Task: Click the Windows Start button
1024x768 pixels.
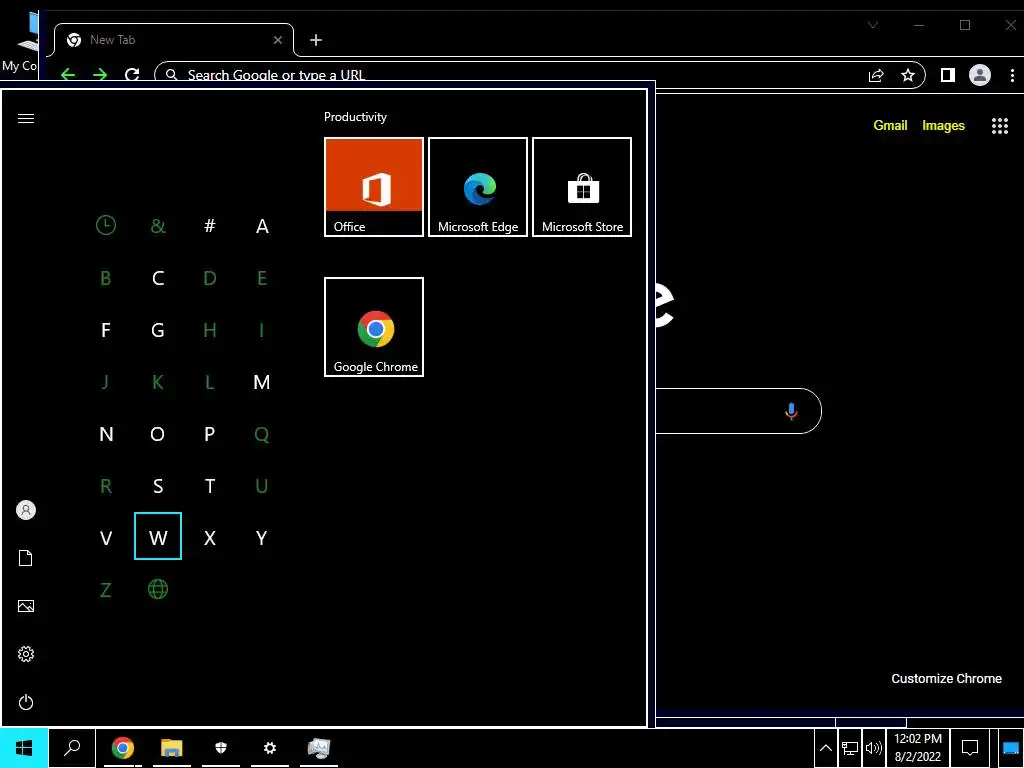Action: (24, 748)
